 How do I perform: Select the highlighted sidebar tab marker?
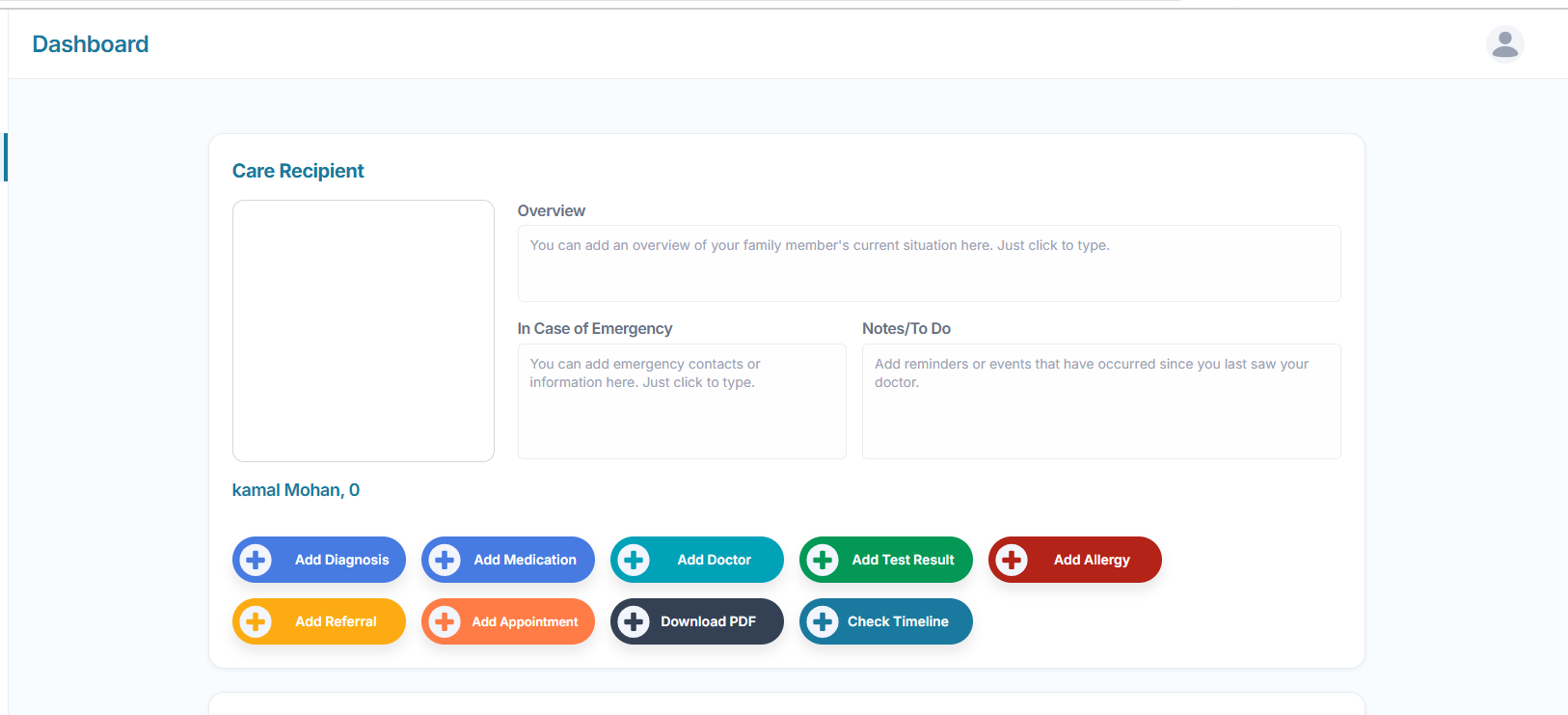pos(6,157)
